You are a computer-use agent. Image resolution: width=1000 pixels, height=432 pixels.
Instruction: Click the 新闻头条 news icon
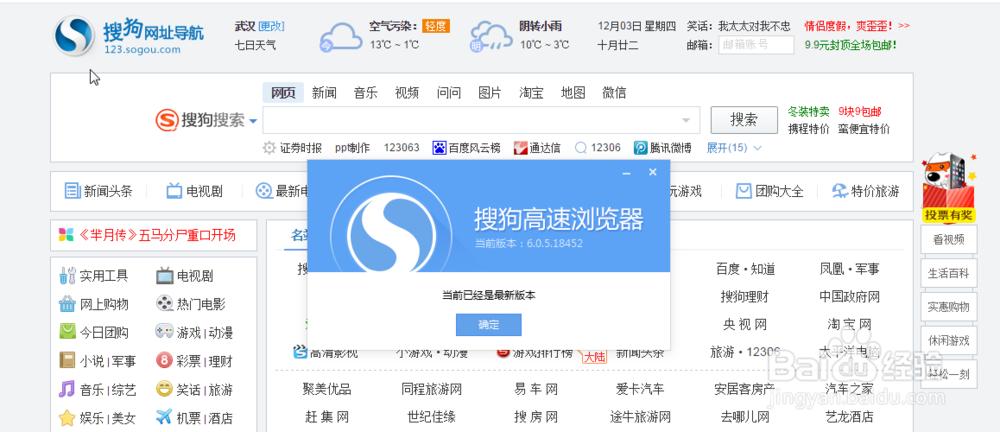[72, 191]
